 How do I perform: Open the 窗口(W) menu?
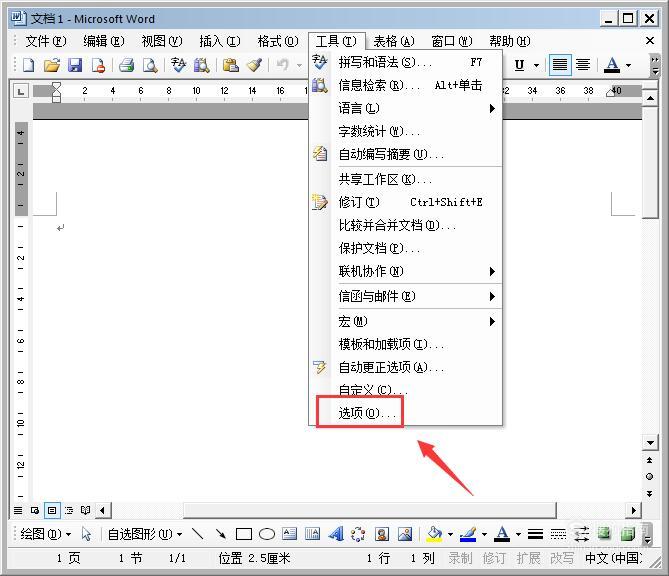click(452, 41)
